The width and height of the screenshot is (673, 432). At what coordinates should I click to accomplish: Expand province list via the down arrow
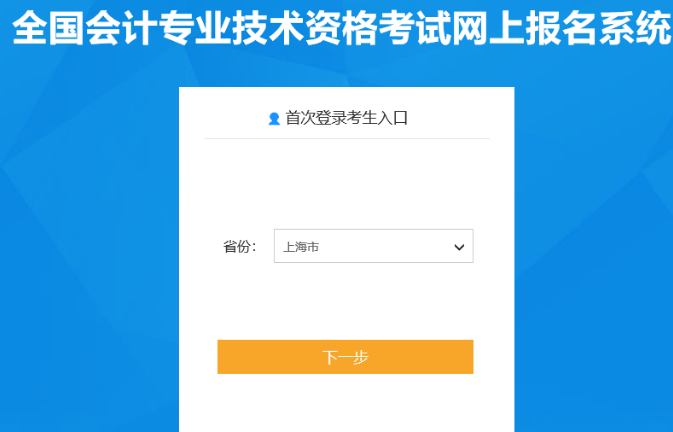click(x=459, y=247)
